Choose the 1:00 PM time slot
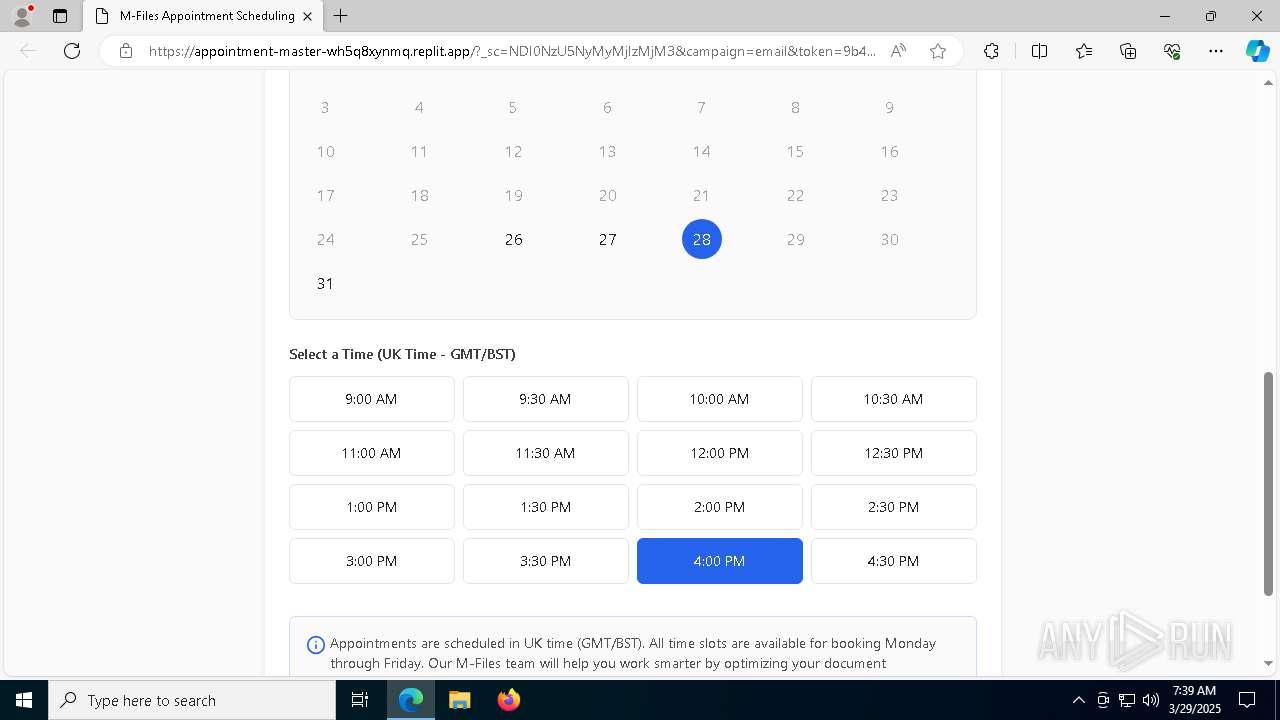Viewport: 1280px width, 720px height. (x=372, y=507)
